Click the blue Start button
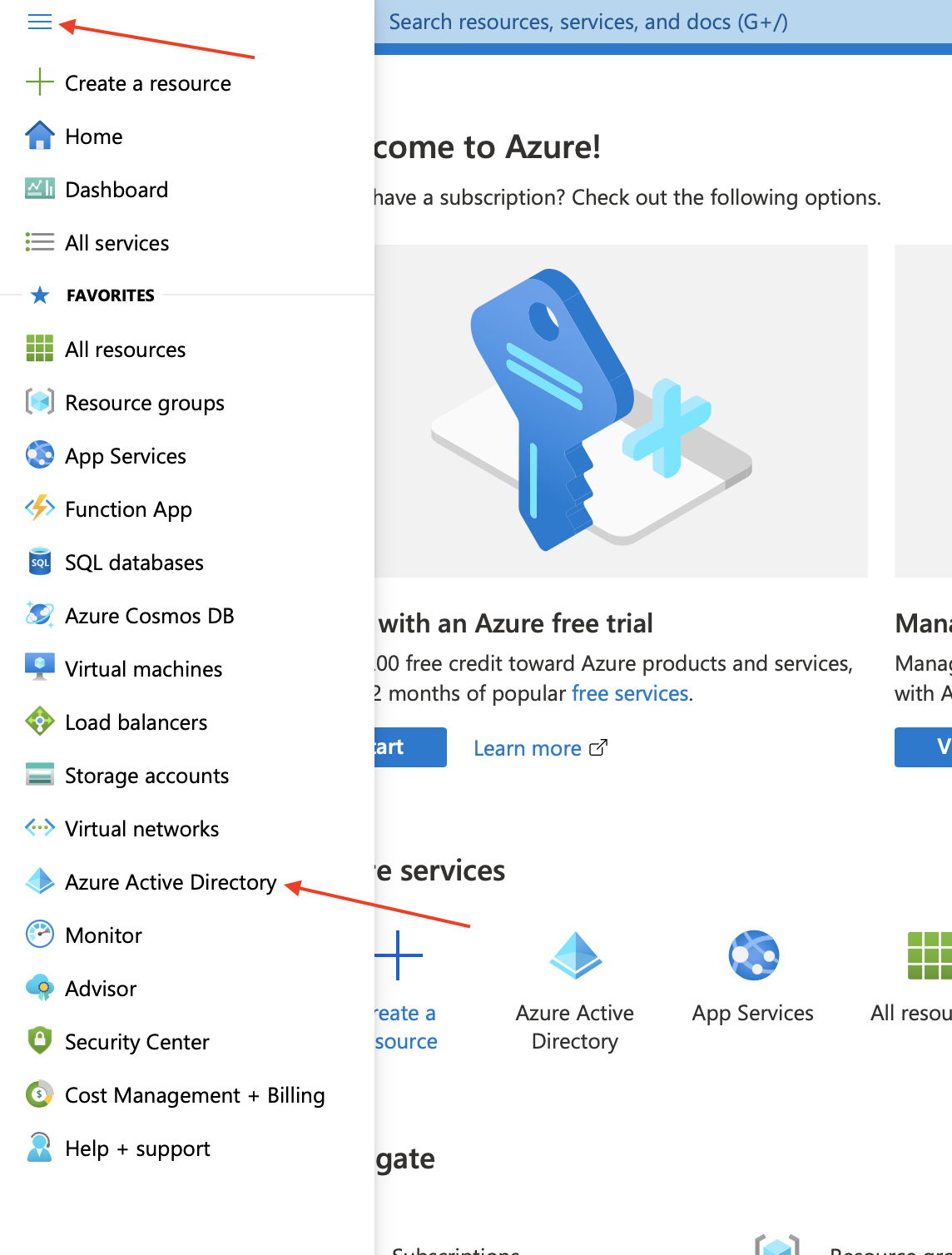 [410, 747]
